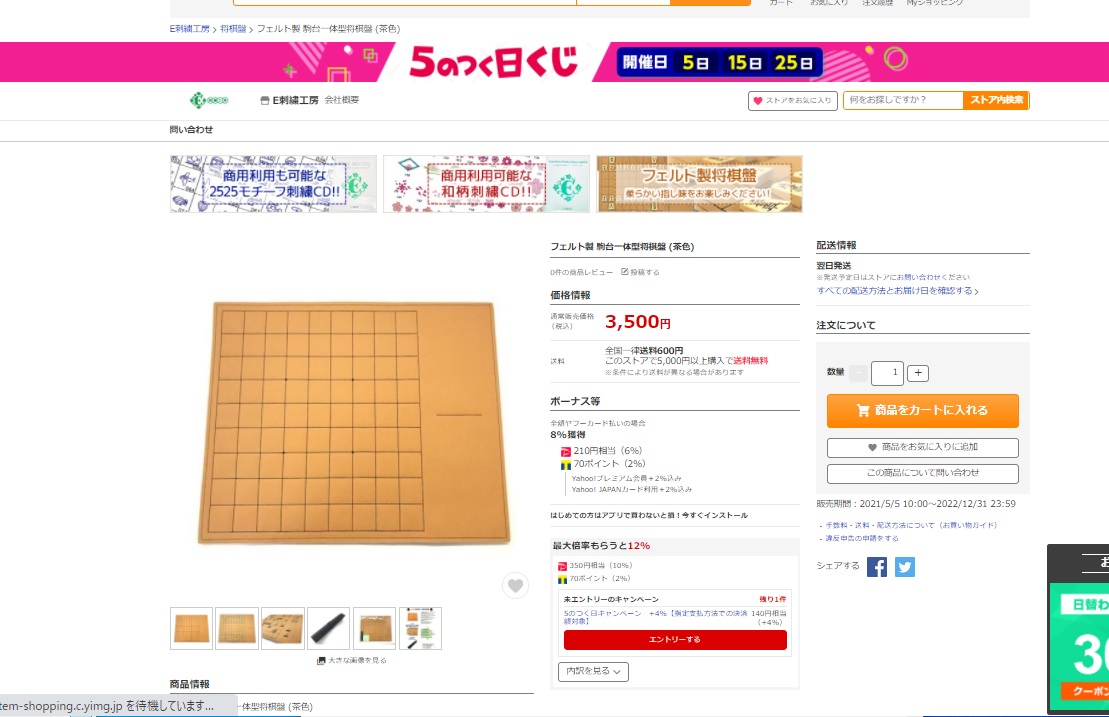
Task: Open felt shogi board banner
Action: [x=699, y=184]
